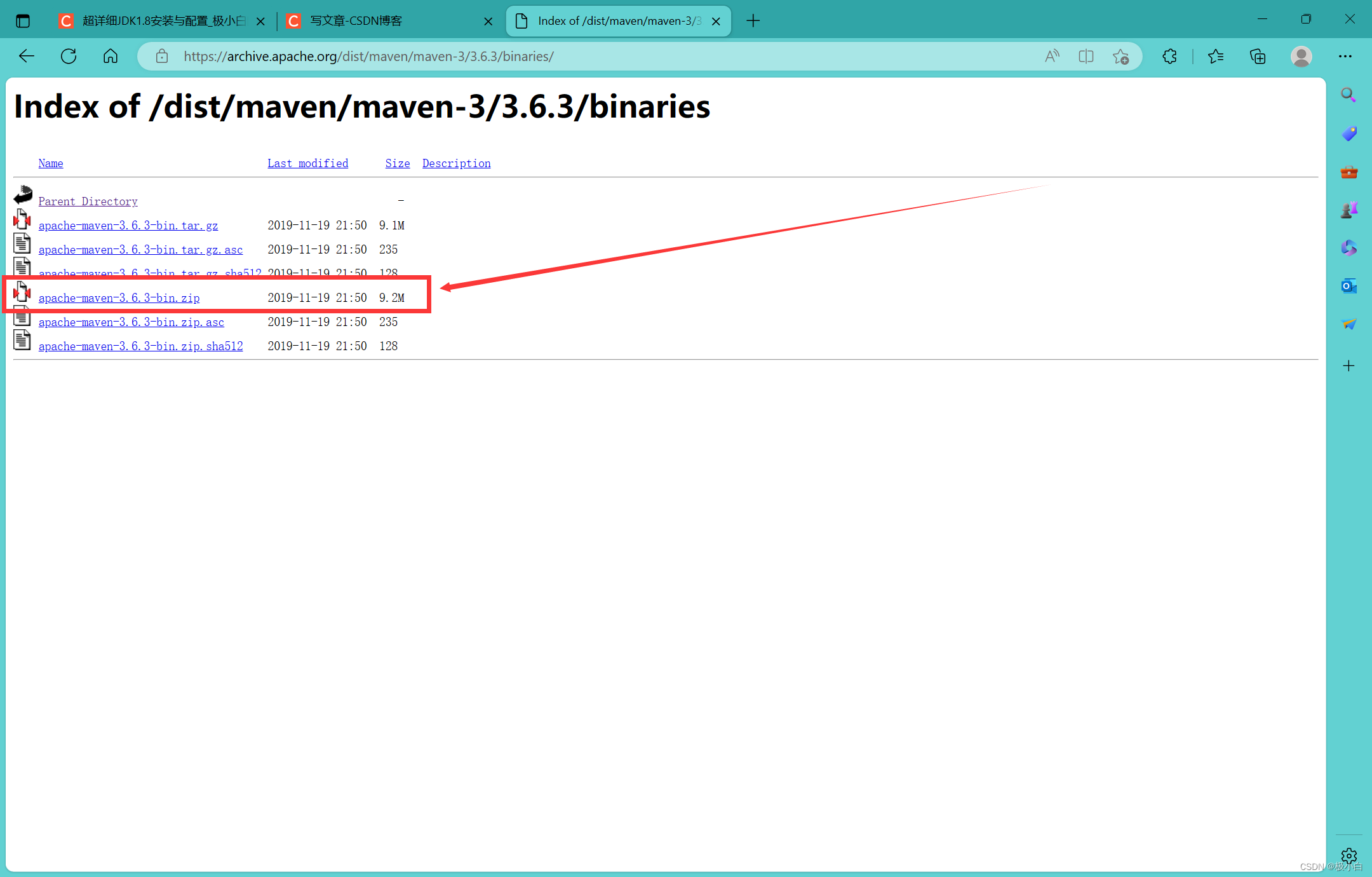
Task: Open Outlook in sidebar
Action: [1348, 286]
